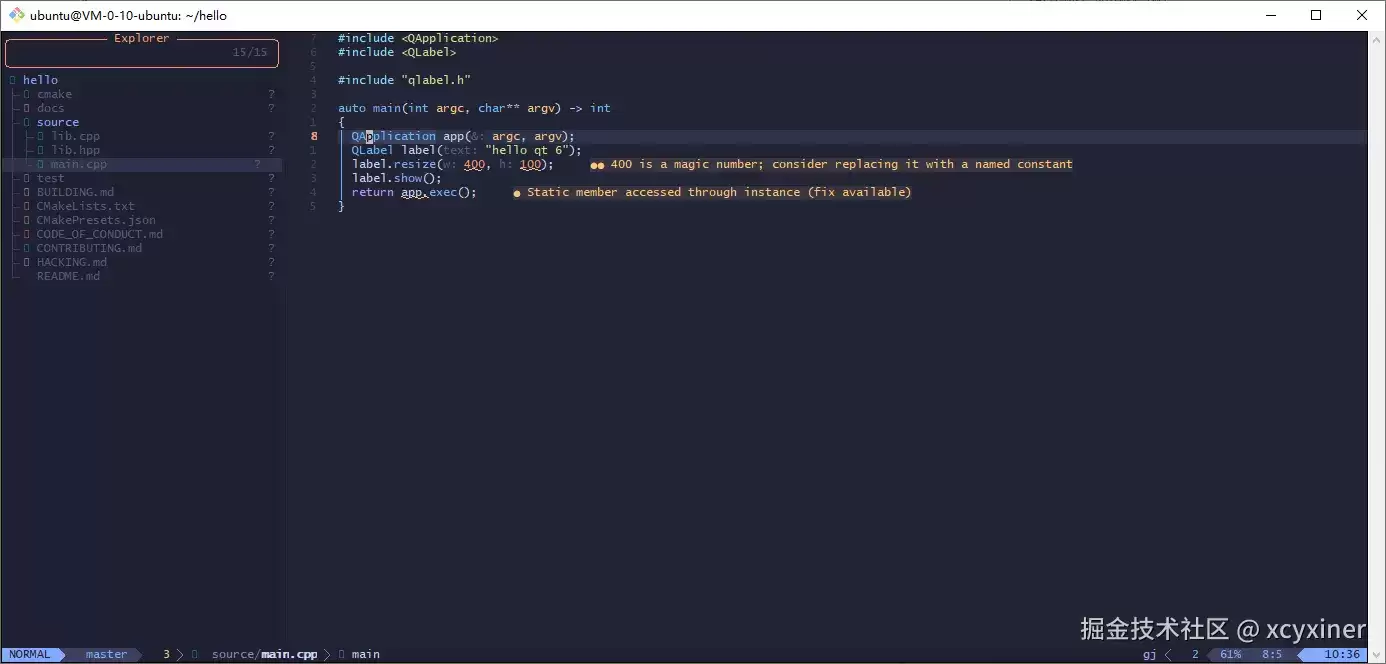This screenshot has height=664, width=1386.
Task: Click the terminal app icon in title bar
Action: pos(16,15)
